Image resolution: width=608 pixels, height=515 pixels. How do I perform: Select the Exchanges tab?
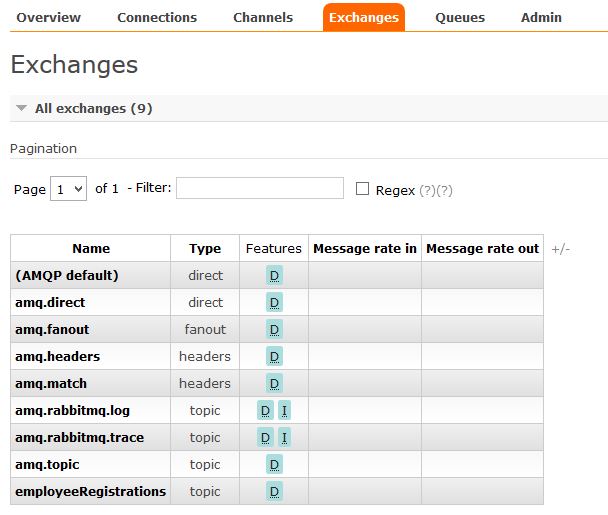point(364,17)
